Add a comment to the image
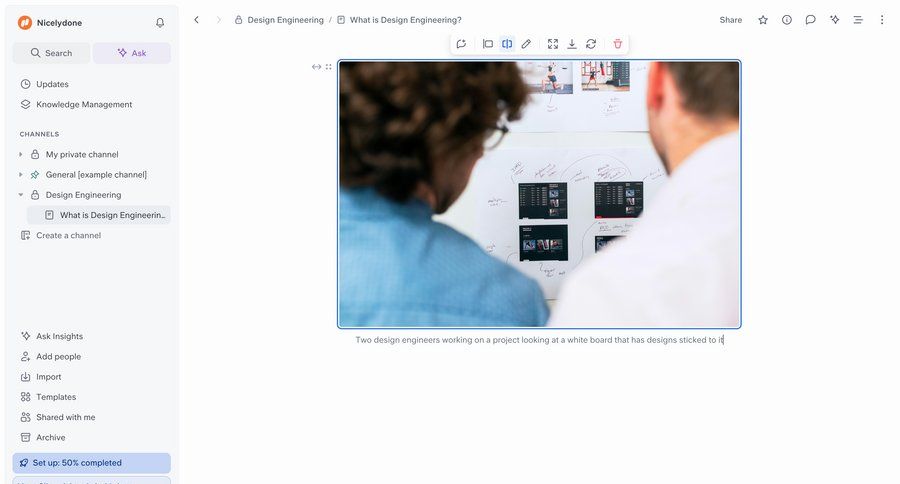900x484 pixels. click(461, 44)
